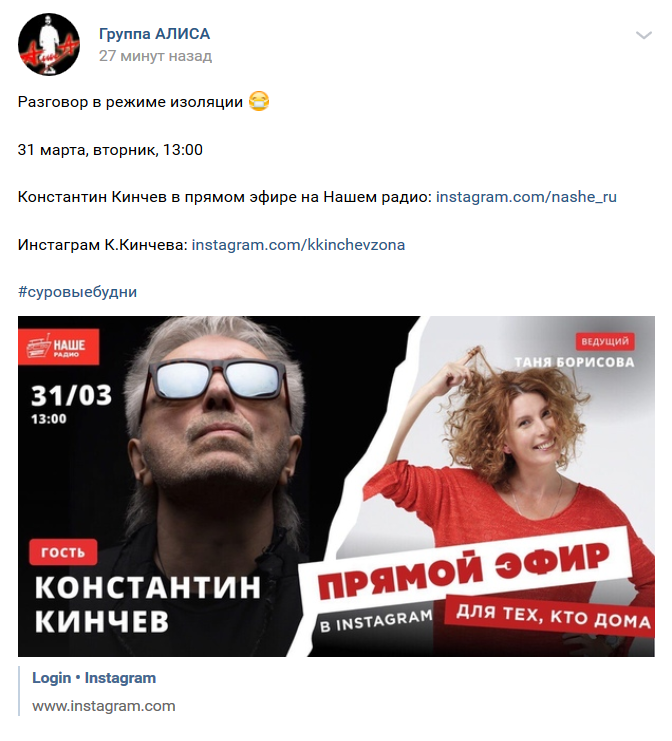Open the 'Login • Instagram' link preview title
Screen dimensions: 672x741
tap(94, 678)
